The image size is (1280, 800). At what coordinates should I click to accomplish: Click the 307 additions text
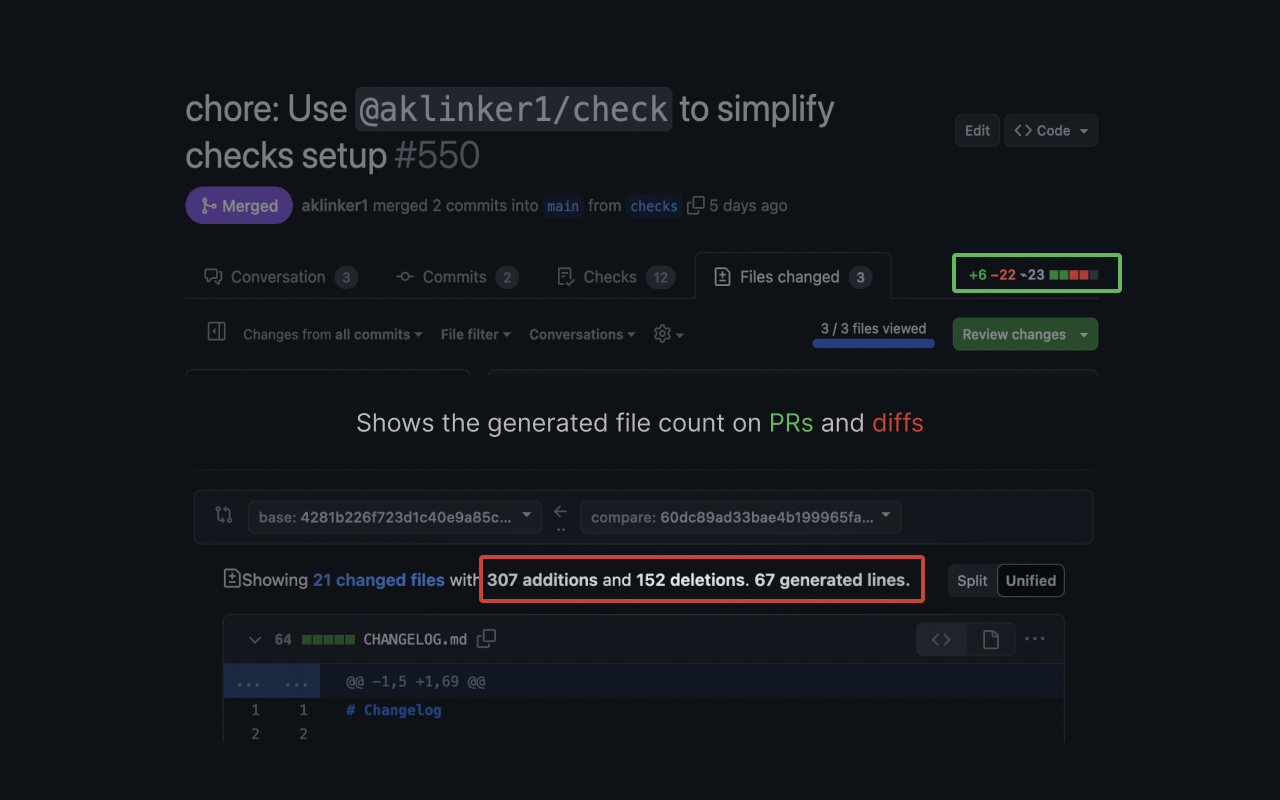click(543, 580)
